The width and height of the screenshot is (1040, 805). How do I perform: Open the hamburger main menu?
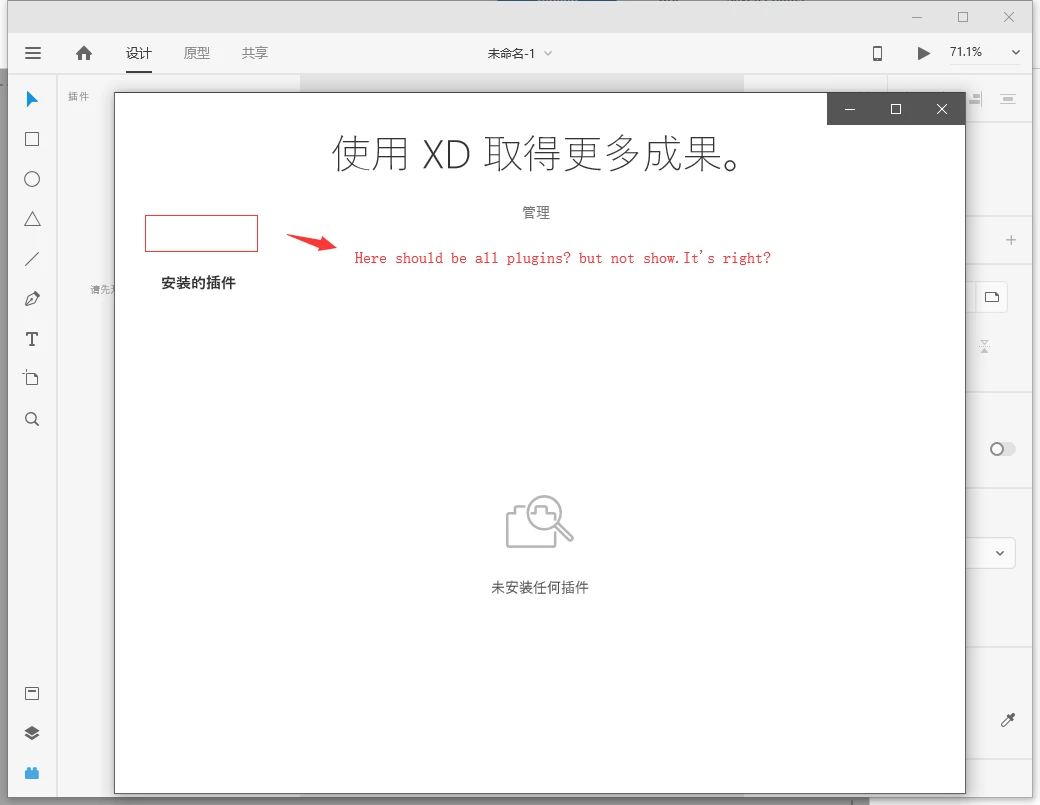32,53
